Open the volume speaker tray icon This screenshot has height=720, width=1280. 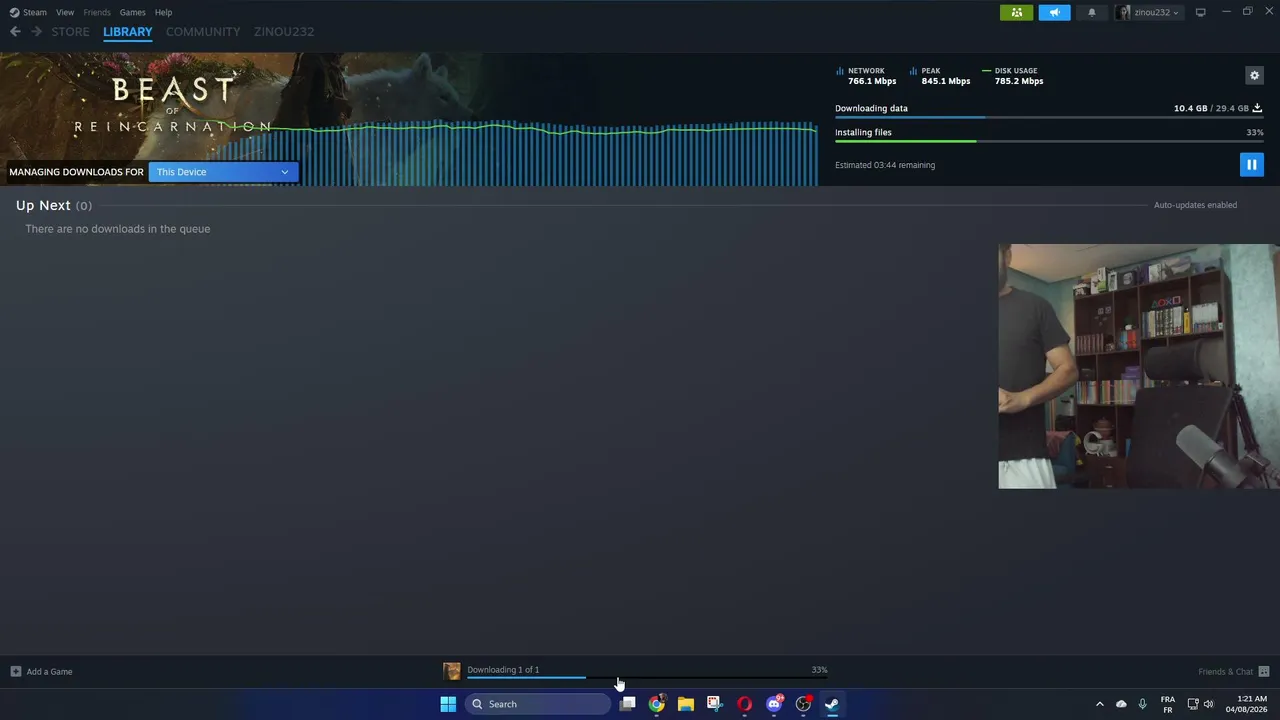[x=1209, y=704]
